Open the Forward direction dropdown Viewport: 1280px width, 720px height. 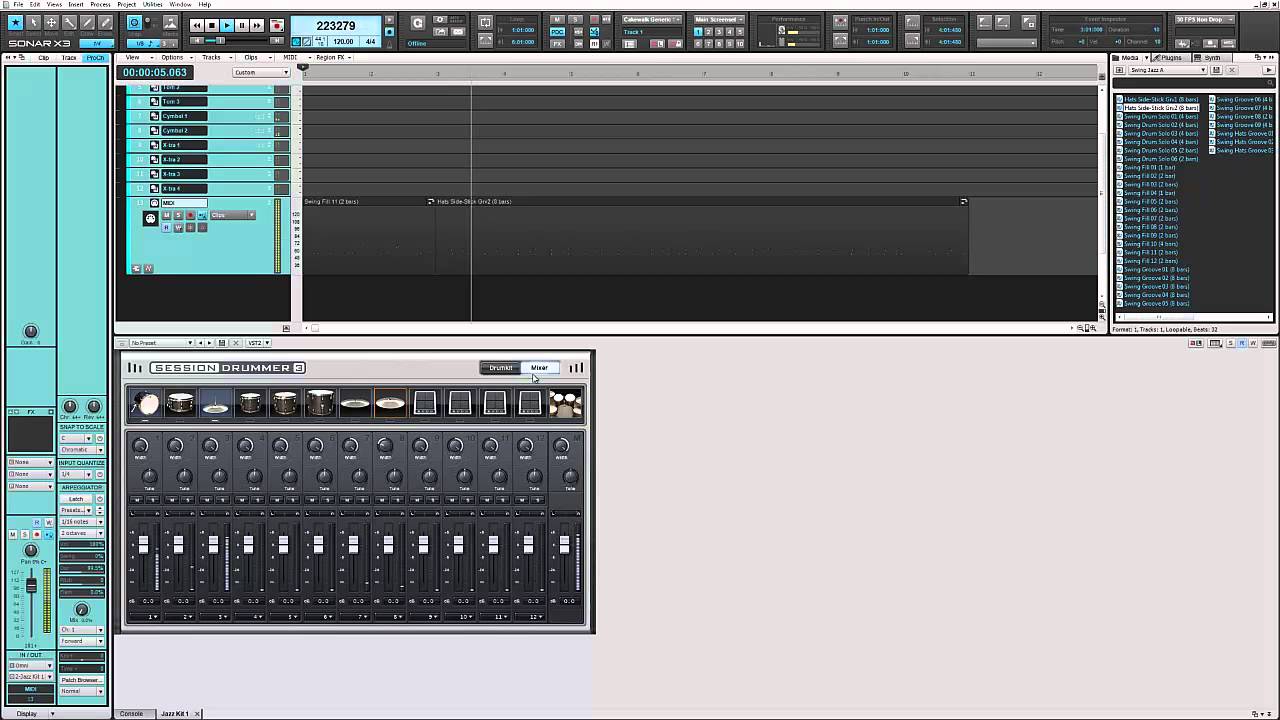[81, 641]
